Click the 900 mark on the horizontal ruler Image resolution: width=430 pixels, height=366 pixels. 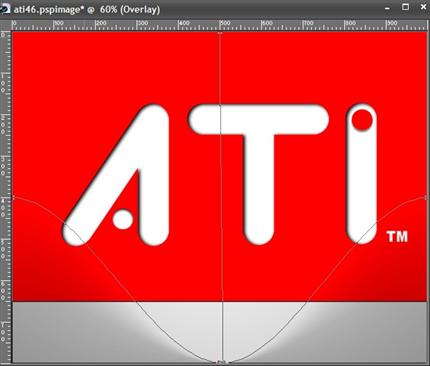391,24
